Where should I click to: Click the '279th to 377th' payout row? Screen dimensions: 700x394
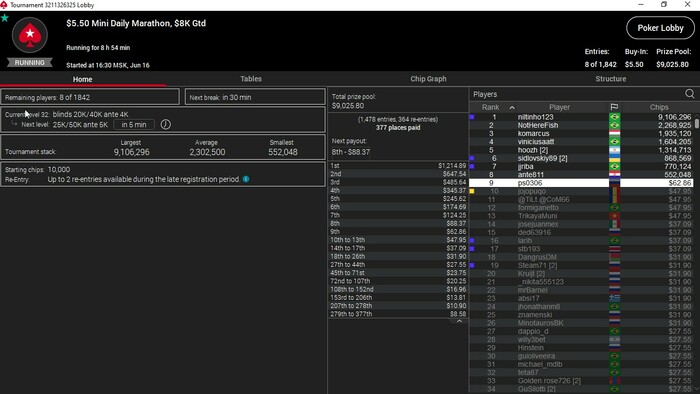click(x=398, y=314)
